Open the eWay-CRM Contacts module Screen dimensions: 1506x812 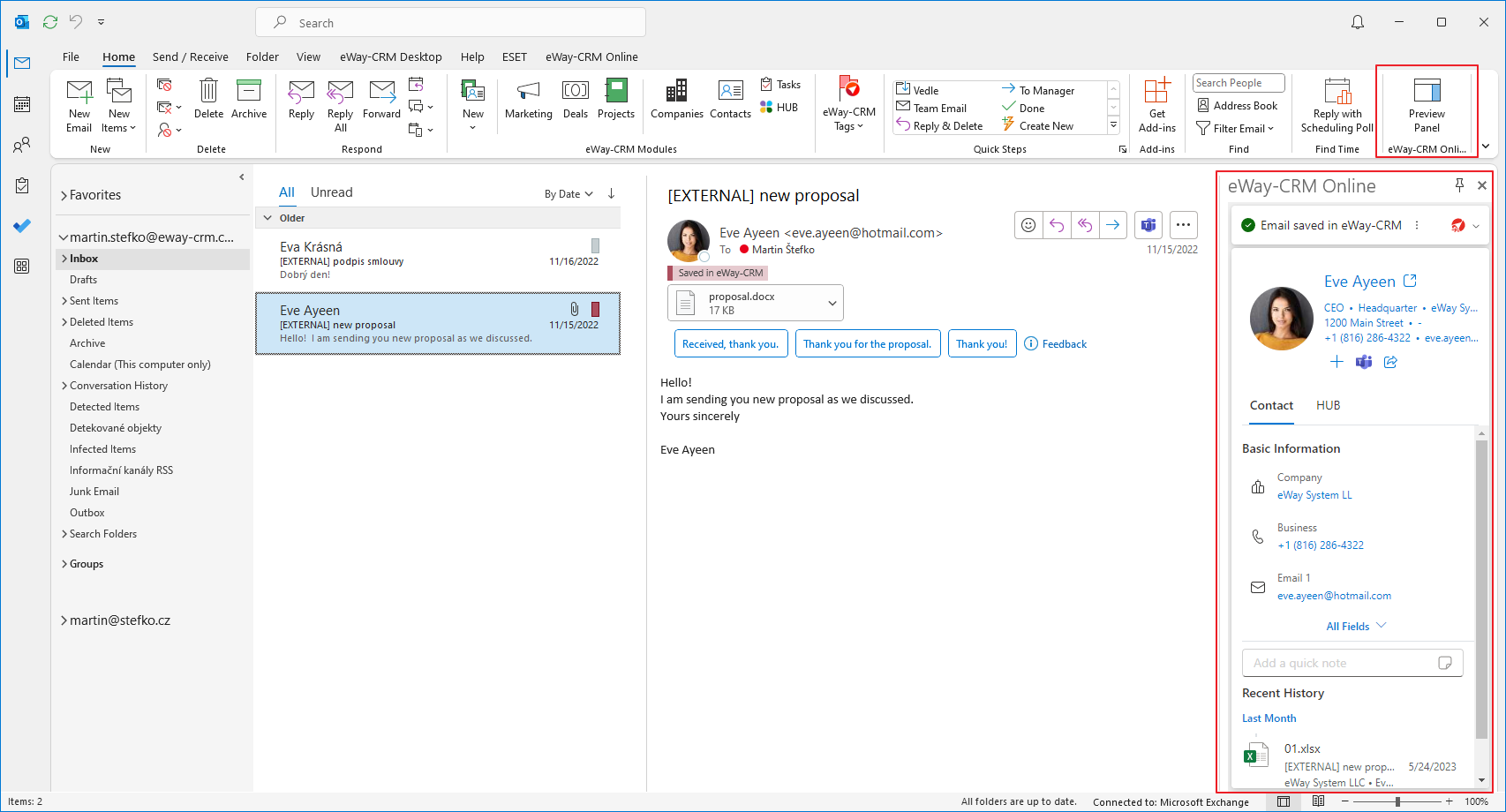pos(731,98)
